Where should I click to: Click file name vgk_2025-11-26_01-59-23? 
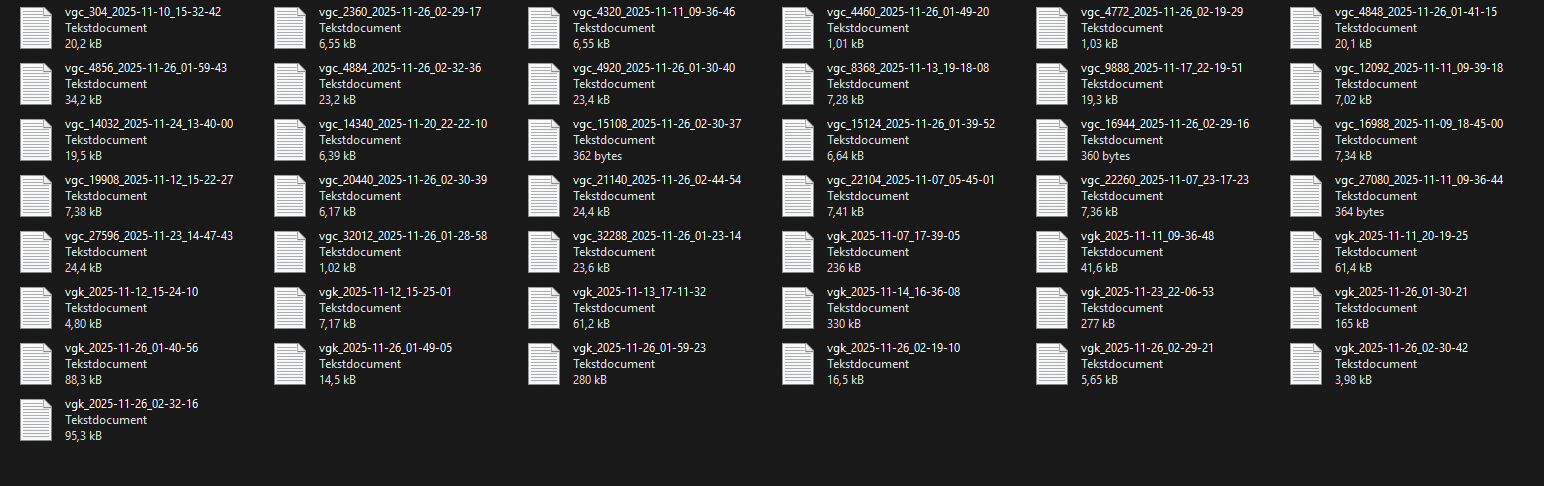pyautogui.click(x=639, y=348)
